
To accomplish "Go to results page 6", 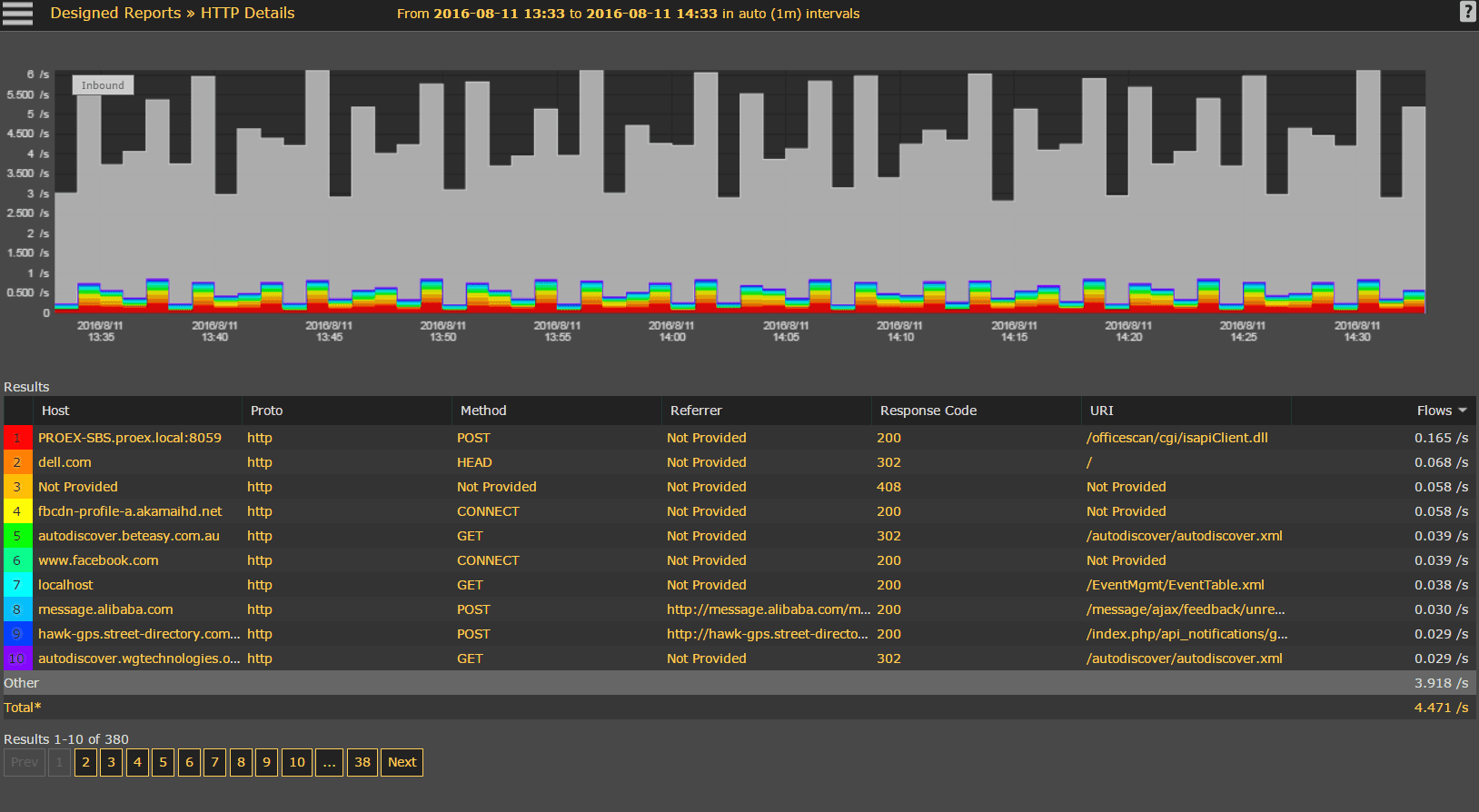I will point(189,762).
